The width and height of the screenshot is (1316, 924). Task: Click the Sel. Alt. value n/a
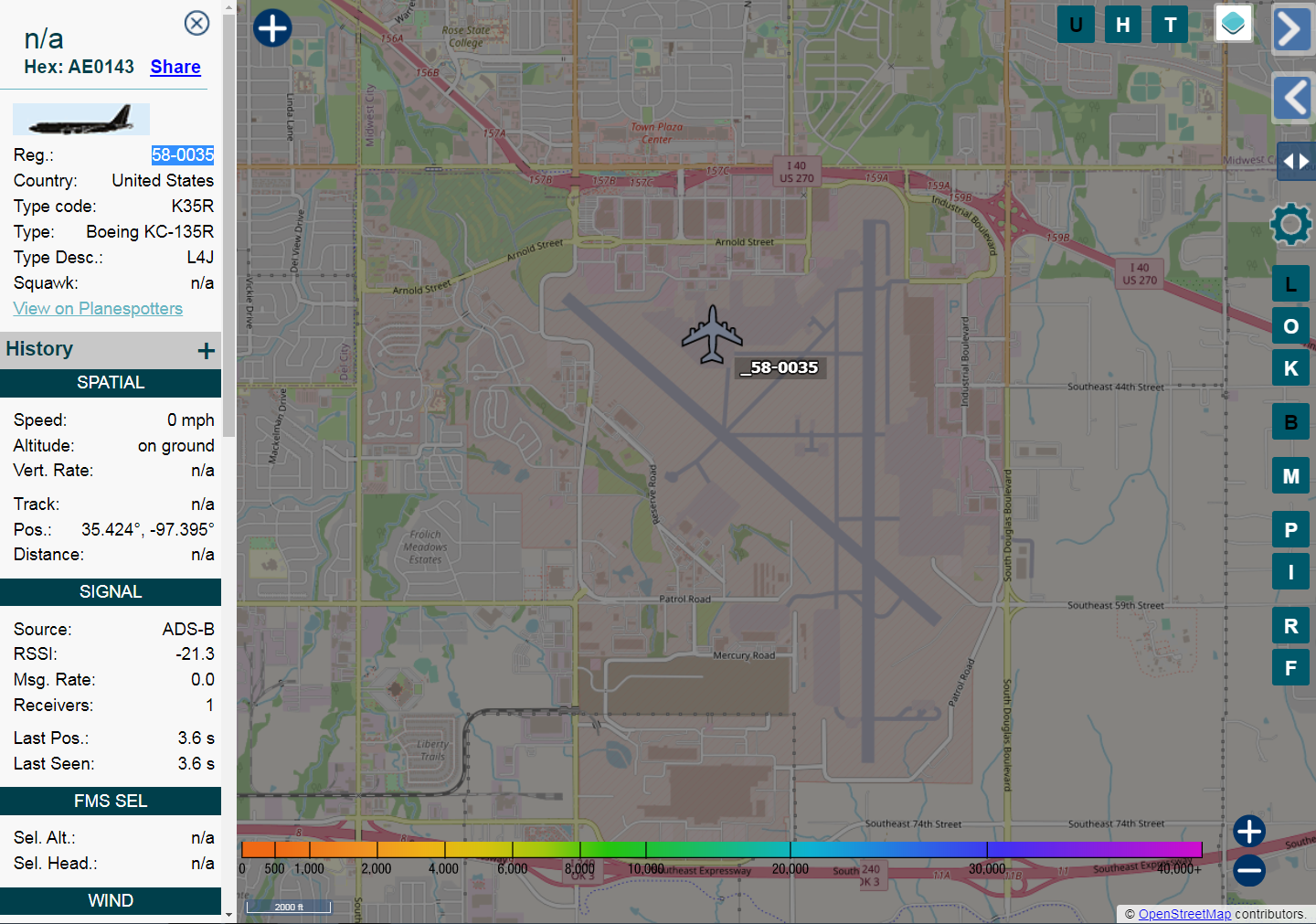click(203, 838)
